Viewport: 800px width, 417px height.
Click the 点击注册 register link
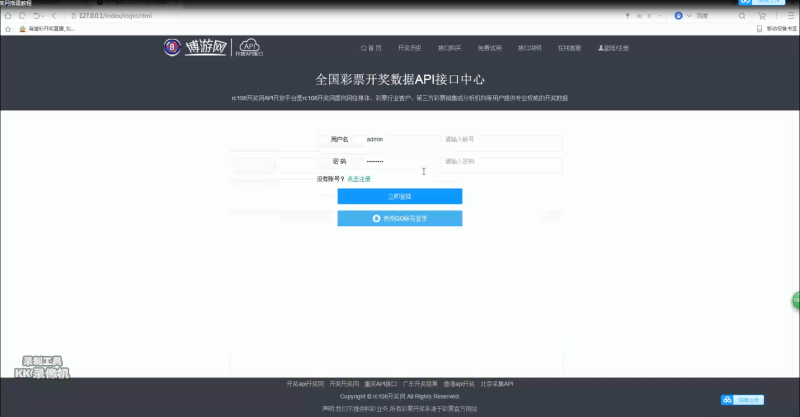tap(358, 179)
